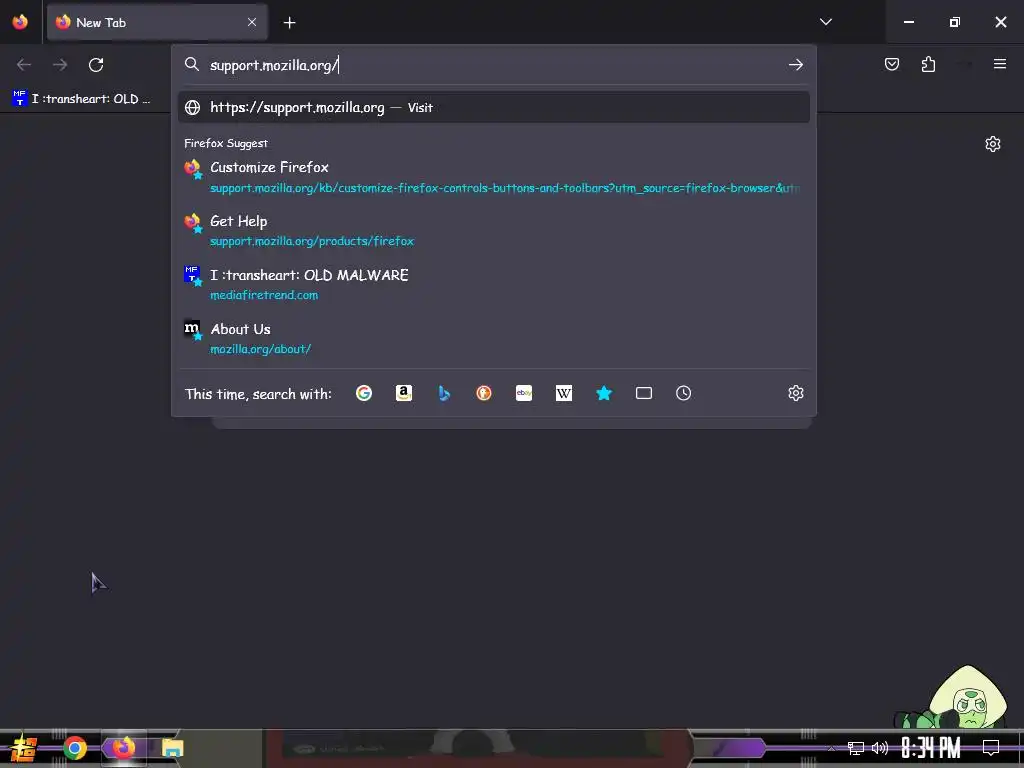Open network icon in system tray

855,748
